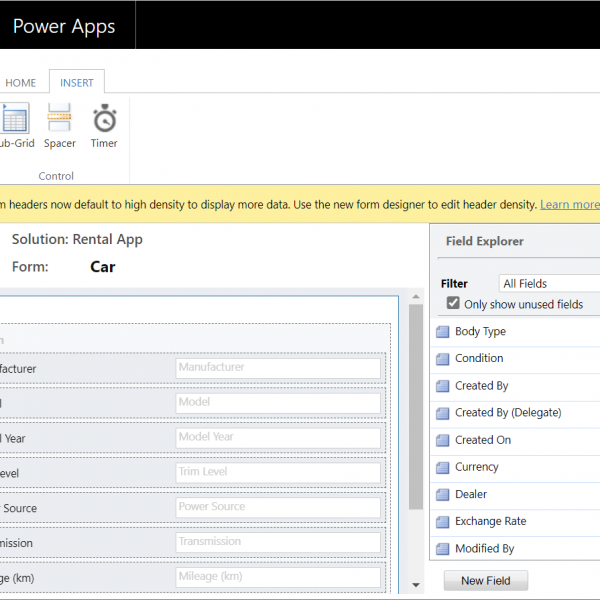This screenshot has width=600, height=600.
Task: Click the form scrollbar up arrow
Action: (x=416, y=297)
